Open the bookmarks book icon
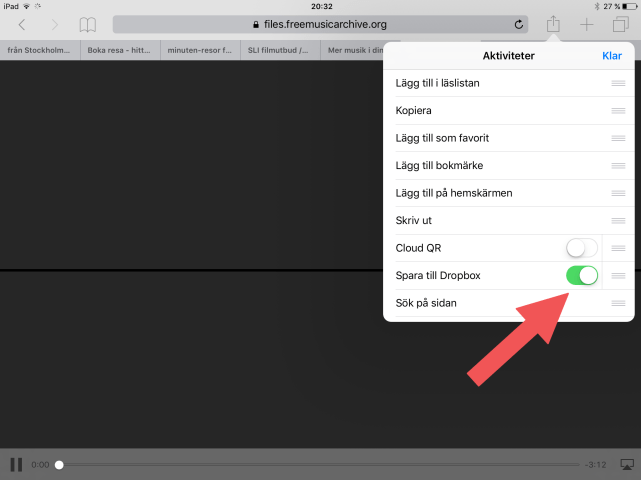The height and width of the screenshot is (480, 641). pos(88,24)
